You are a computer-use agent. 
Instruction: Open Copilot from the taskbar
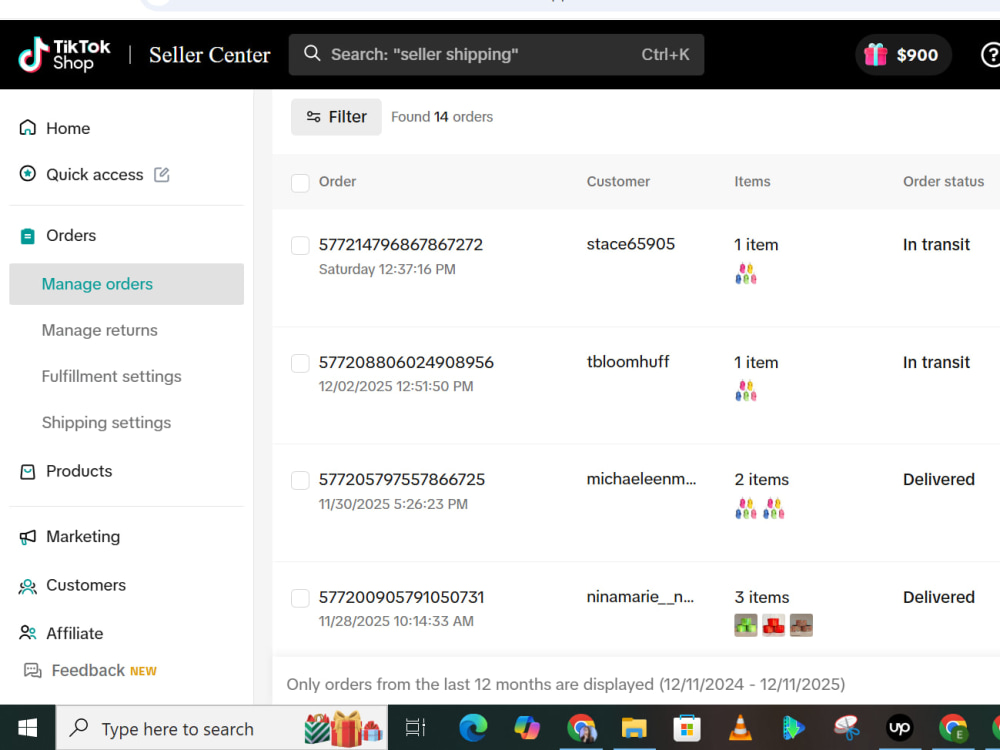[x=527, y=728]
